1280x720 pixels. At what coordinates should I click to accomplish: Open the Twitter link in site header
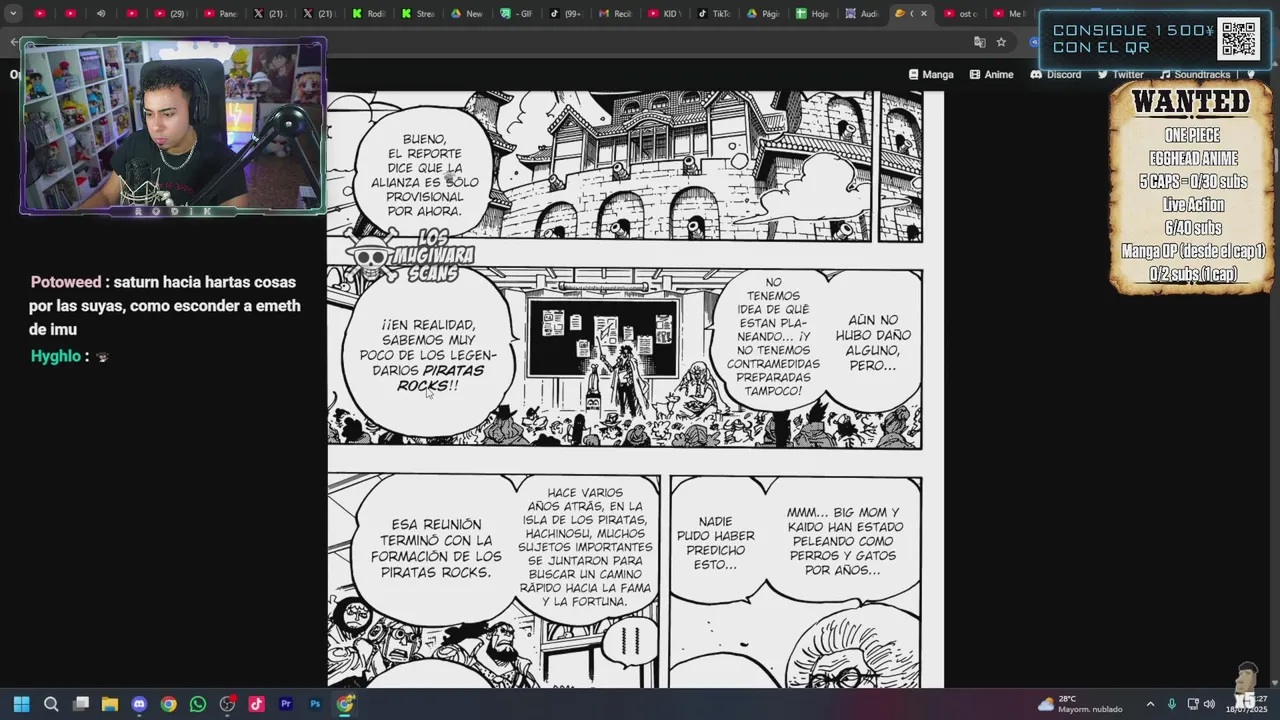tap(1120, 74)
